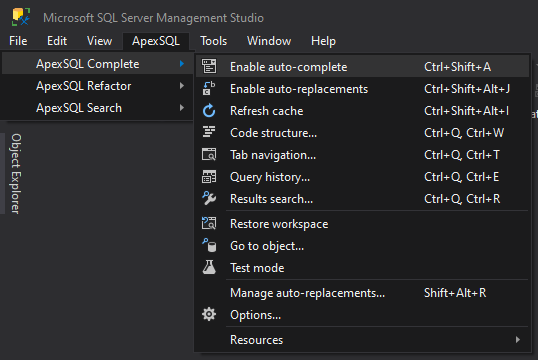Viewport: 538px width, 360px height.
Task: Open the Resources submenu item
Action: click(362, 340)
